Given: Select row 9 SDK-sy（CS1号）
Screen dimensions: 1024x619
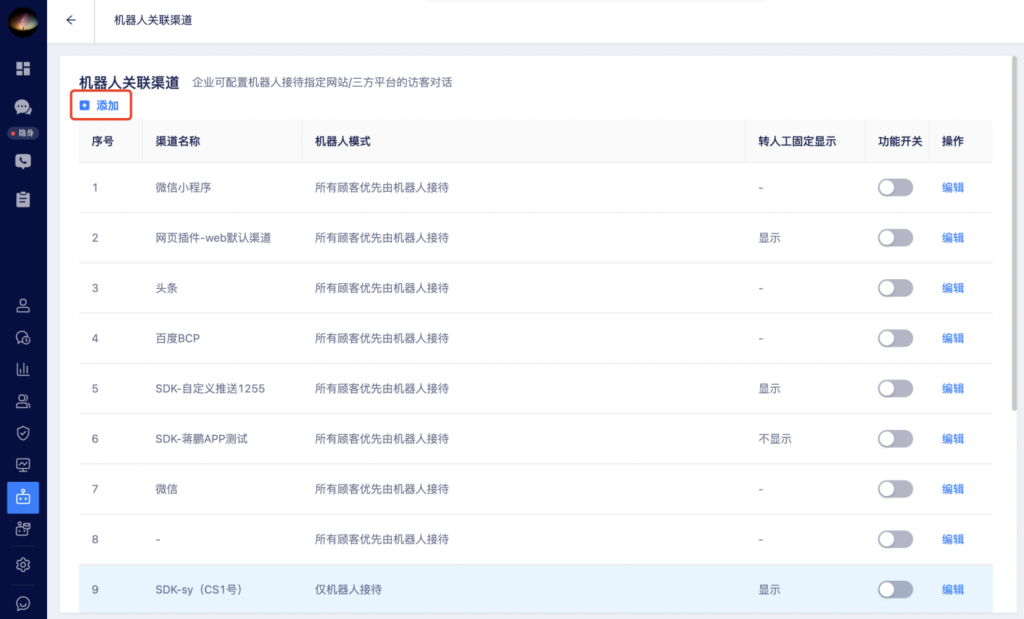Looking at the screenshot, I should pyautogui.click(x=536, y=590).
